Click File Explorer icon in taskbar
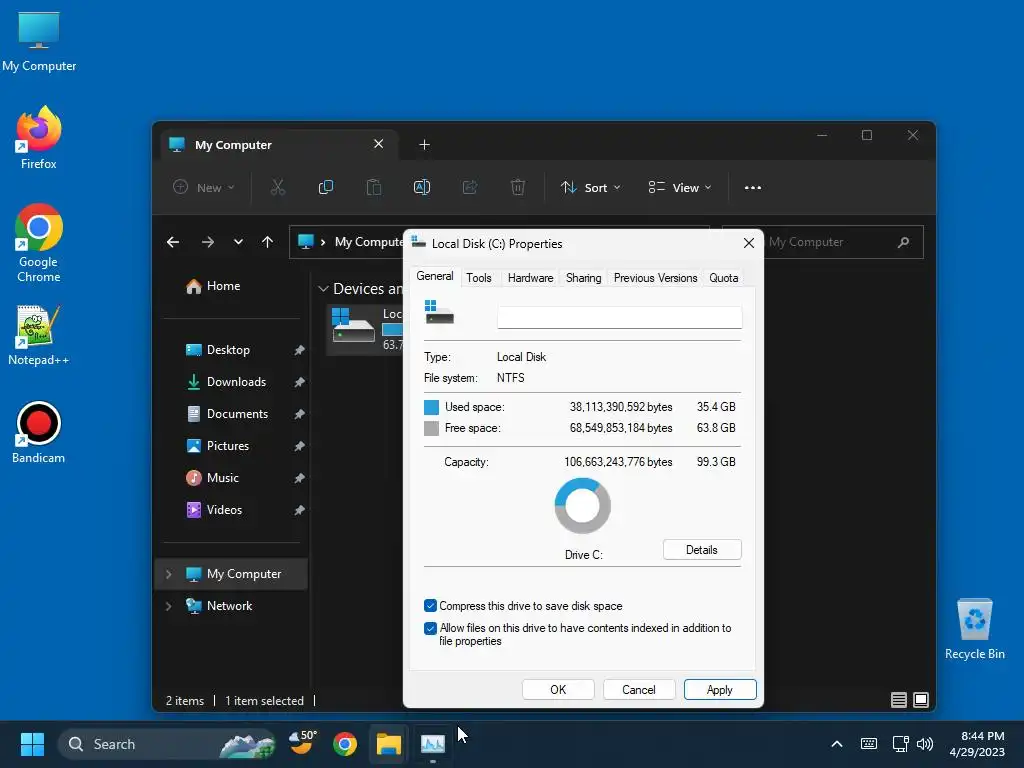Image resolution: width=1024 pixels, height=768 pixels. coord(389,744)
